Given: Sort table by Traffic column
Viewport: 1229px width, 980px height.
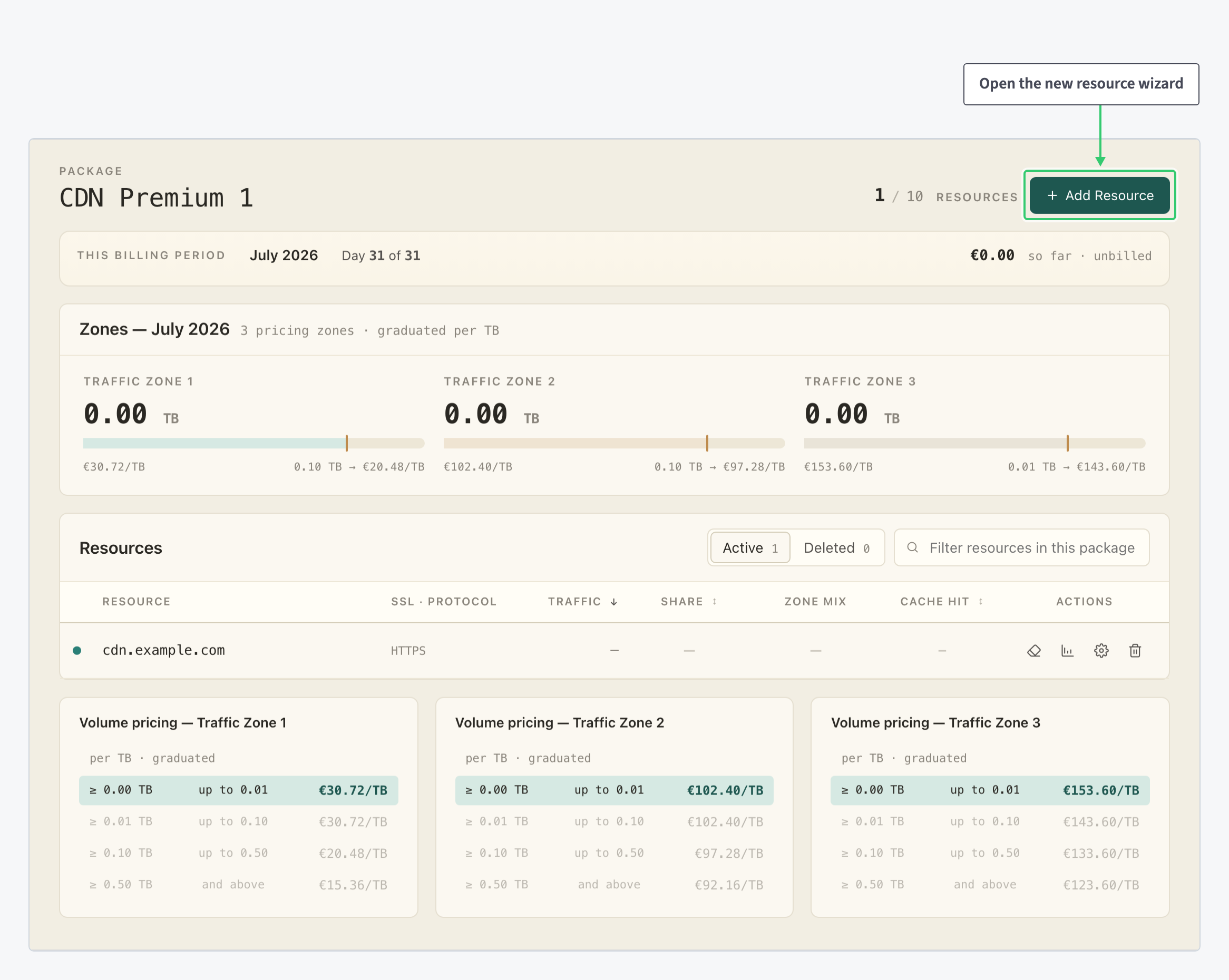Looking at the screenshot, I should point(582,602).
